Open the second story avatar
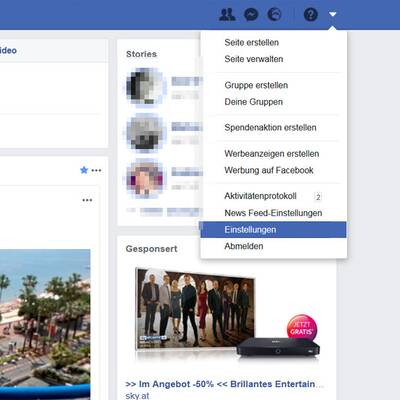The height and width of the screenshot is (400, 400). coord(145,133)
